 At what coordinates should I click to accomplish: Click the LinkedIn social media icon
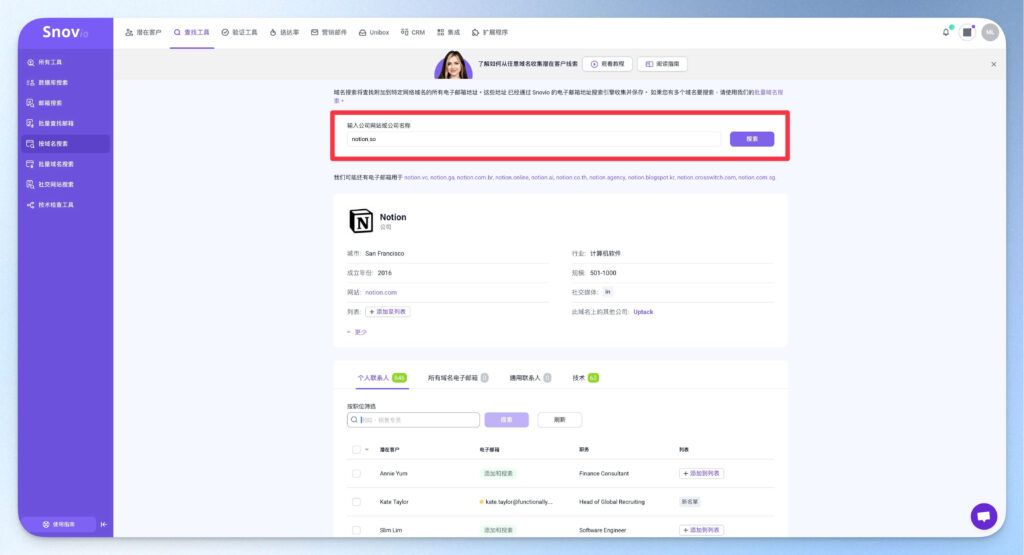point(608,292)
